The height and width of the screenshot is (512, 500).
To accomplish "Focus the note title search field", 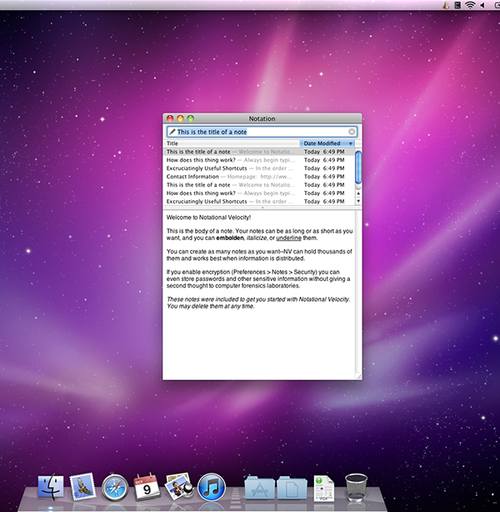I will 262,132.
